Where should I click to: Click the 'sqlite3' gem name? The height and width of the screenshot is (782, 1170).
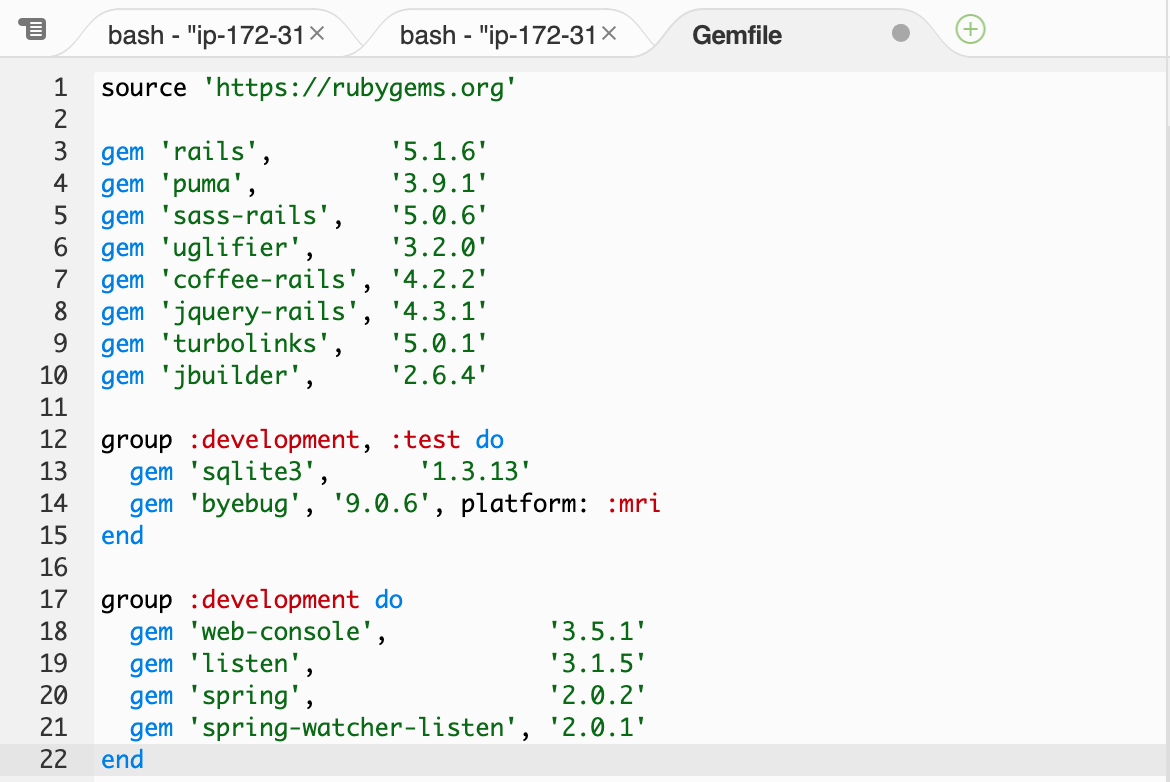click(x=252, y=473)
